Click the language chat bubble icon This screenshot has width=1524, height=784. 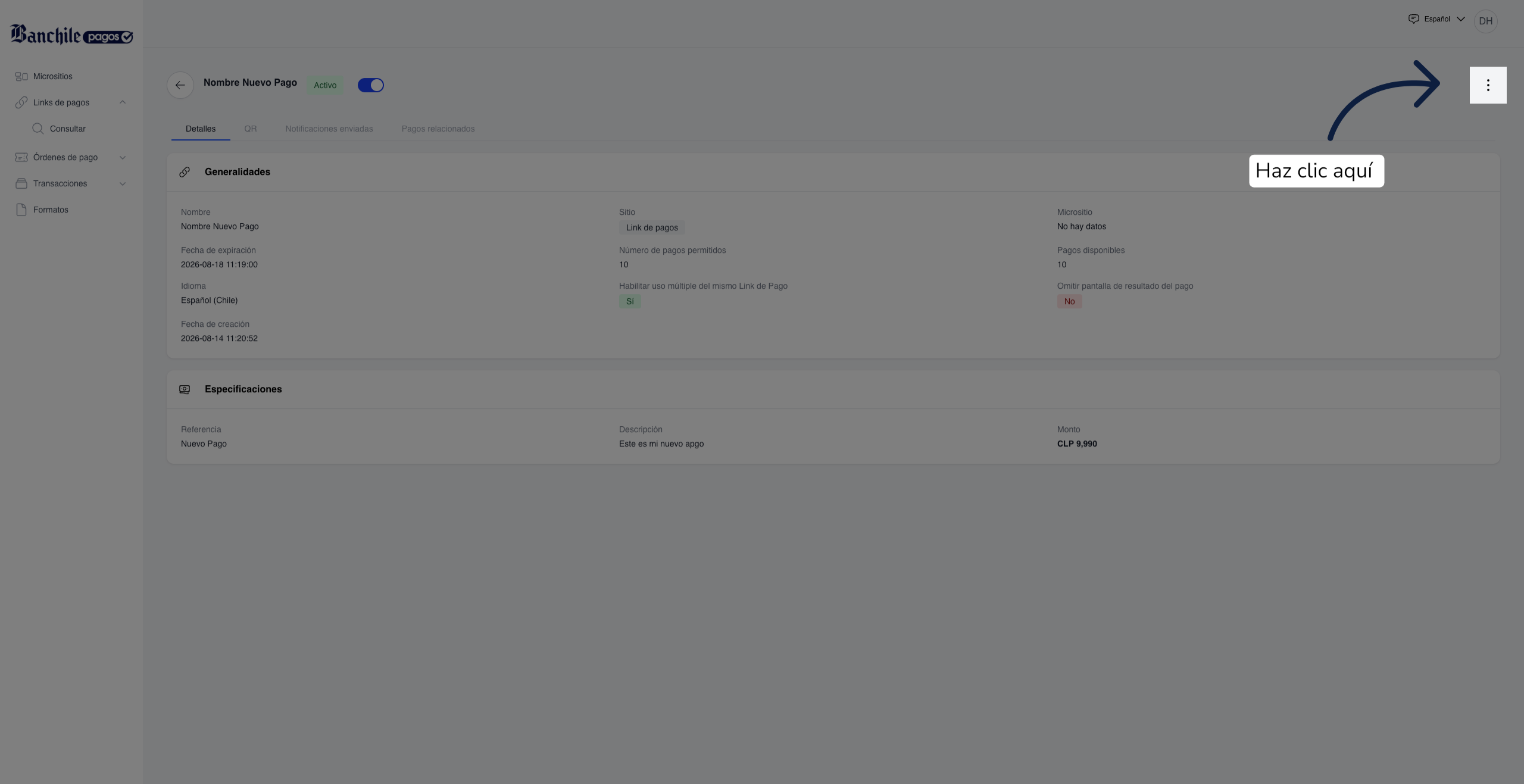pyautogui.click(x=1413, y=19)
